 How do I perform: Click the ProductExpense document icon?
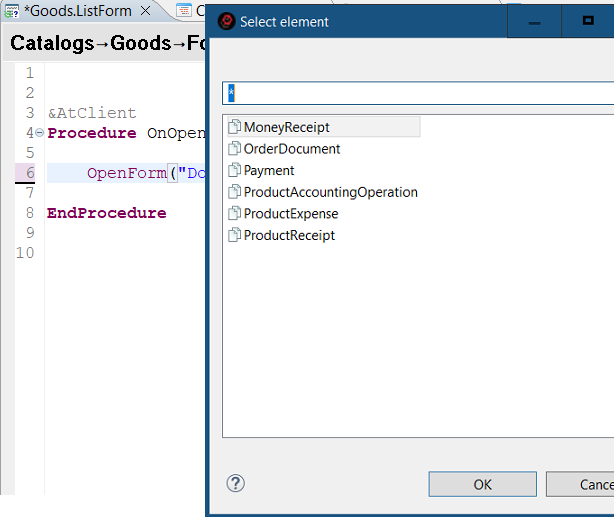(234, 214)
